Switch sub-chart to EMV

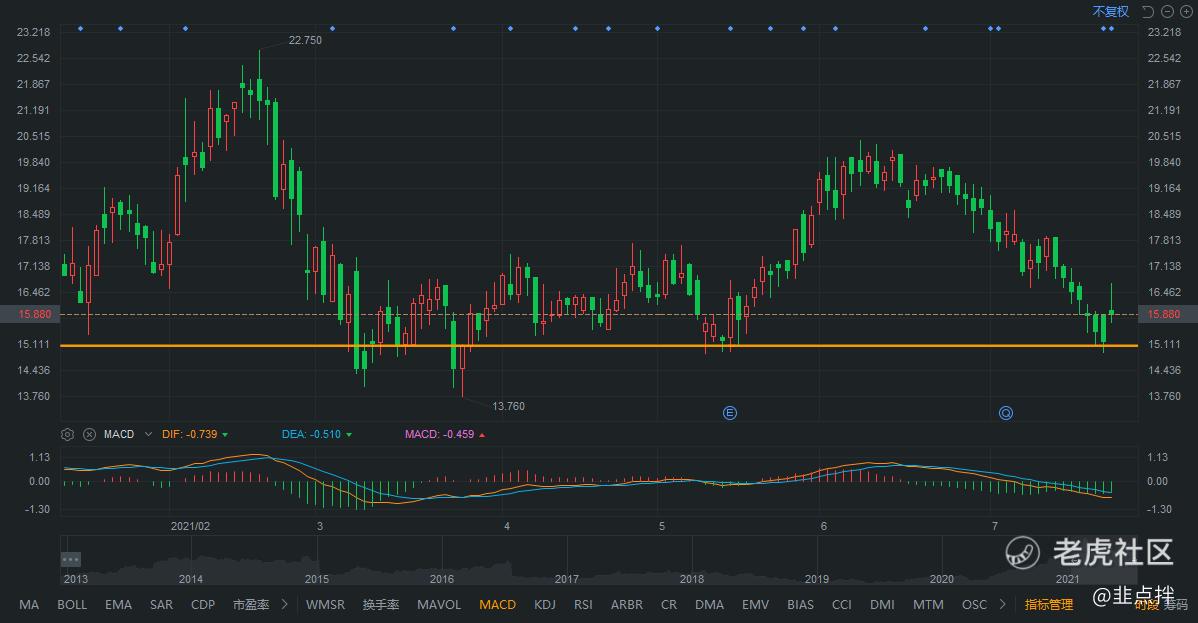756,605
